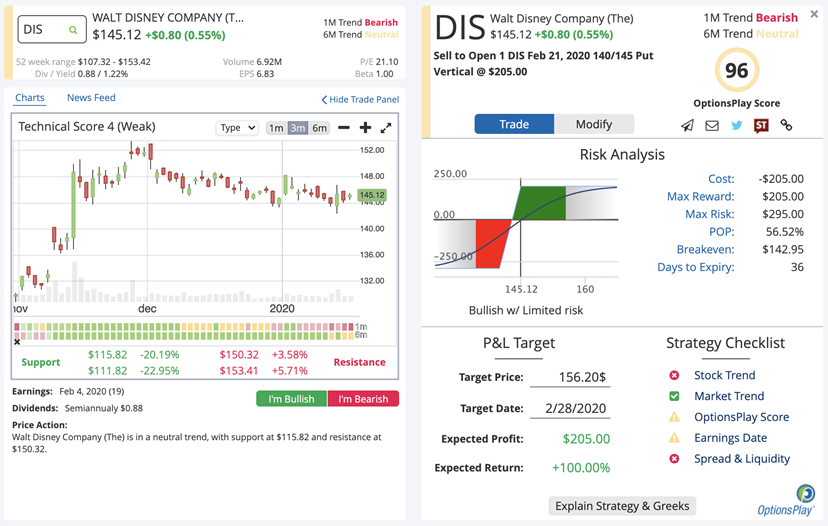Click the Max Reward label
The height and width of the screenshot is (526, 828).
point(701,196)
